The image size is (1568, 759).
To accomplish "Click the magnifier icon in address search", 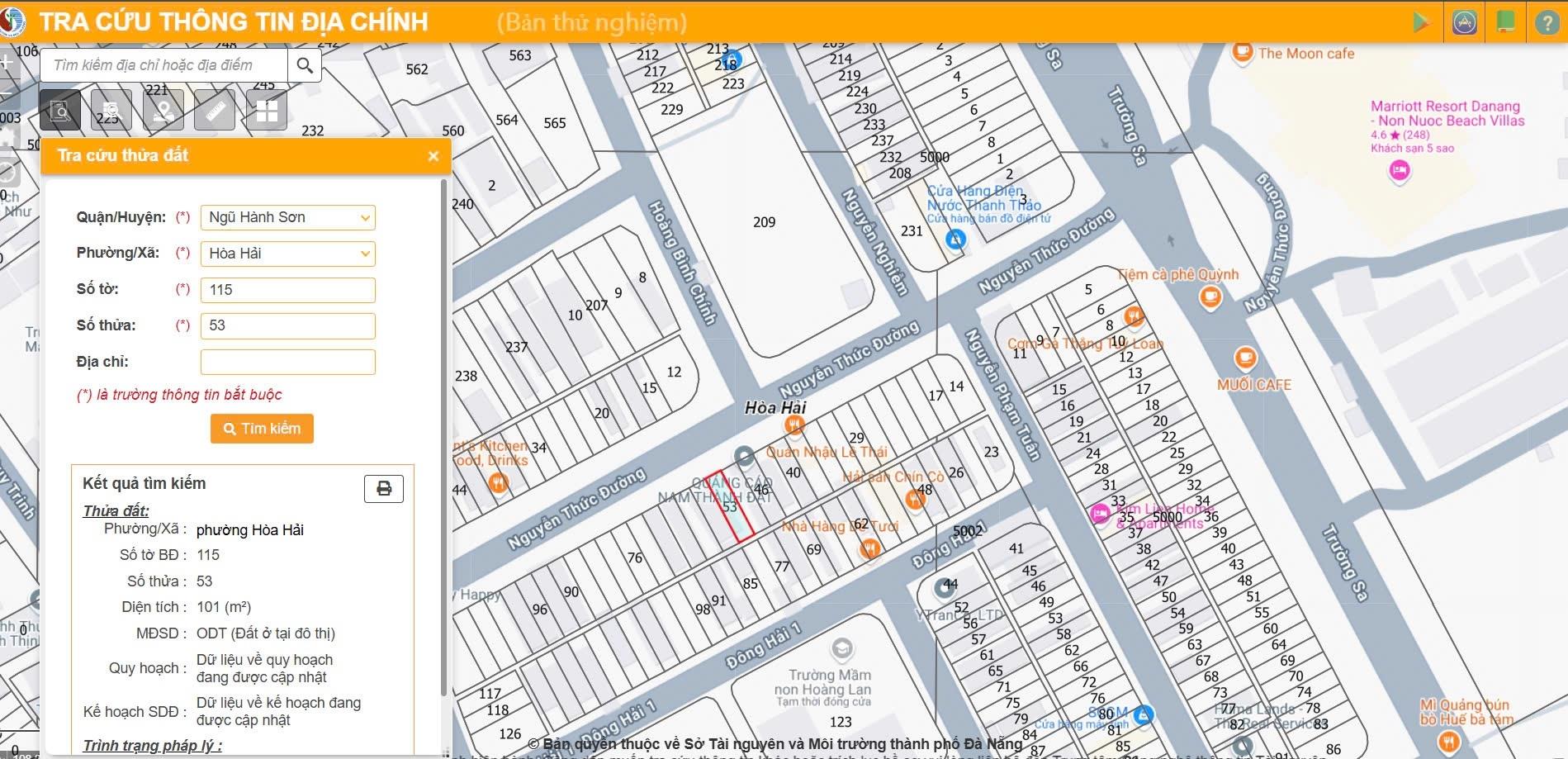I will pyautogui.click(x=305, y=65).
